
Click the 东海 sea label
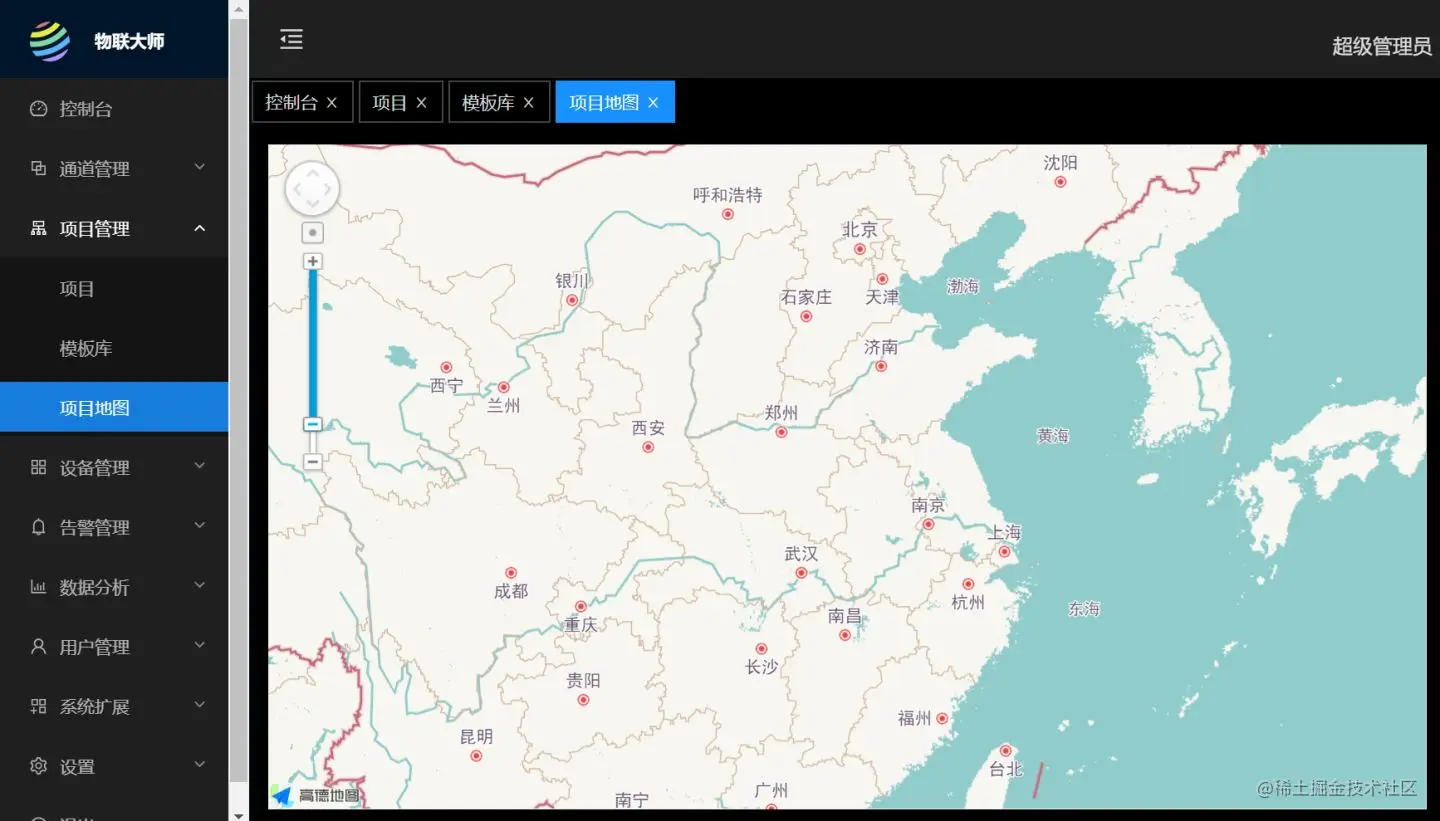coord(1084,609)
